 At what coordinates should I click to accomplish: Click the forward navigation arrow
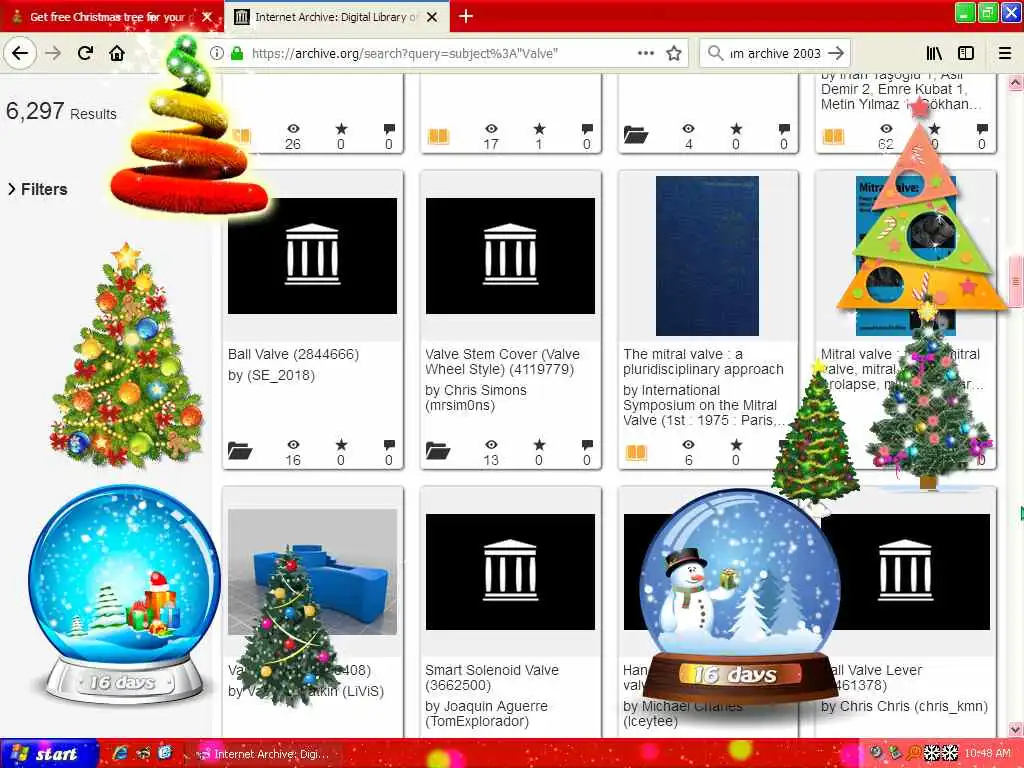pyautogui.click(x=53, y=53)
